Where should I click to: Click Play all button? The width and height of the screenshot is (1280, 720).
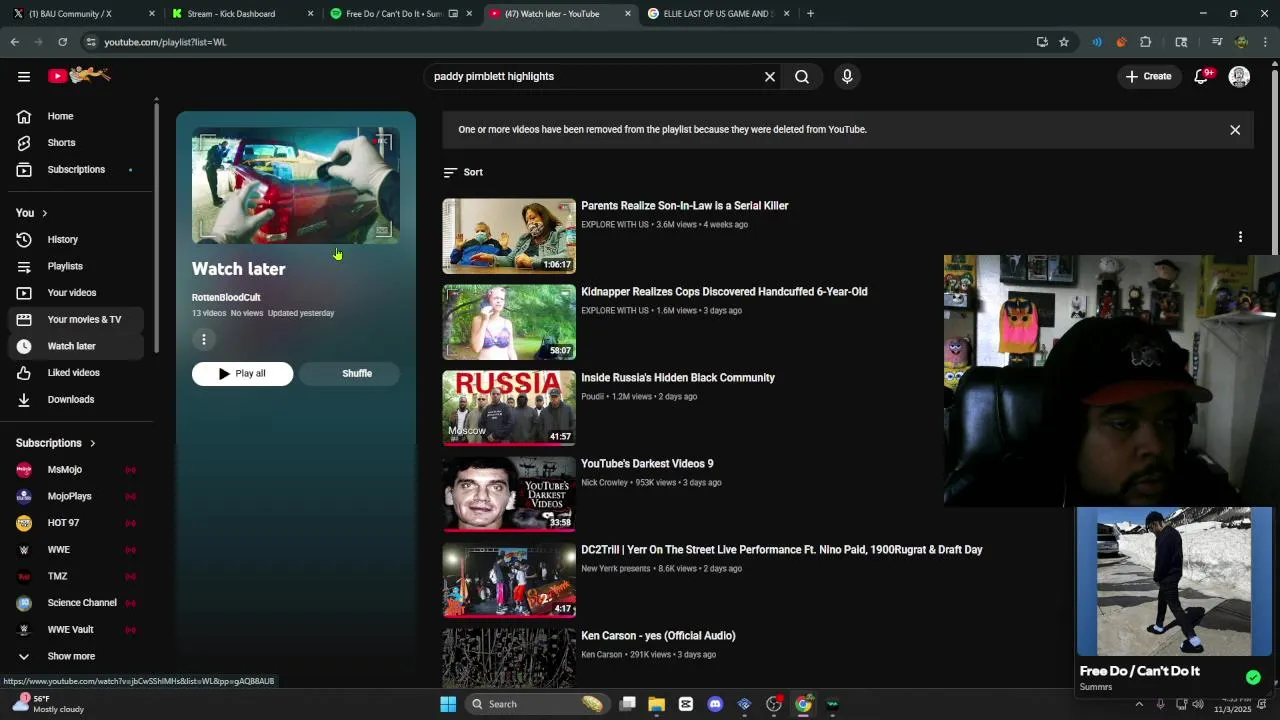click(x=242, y=374)
